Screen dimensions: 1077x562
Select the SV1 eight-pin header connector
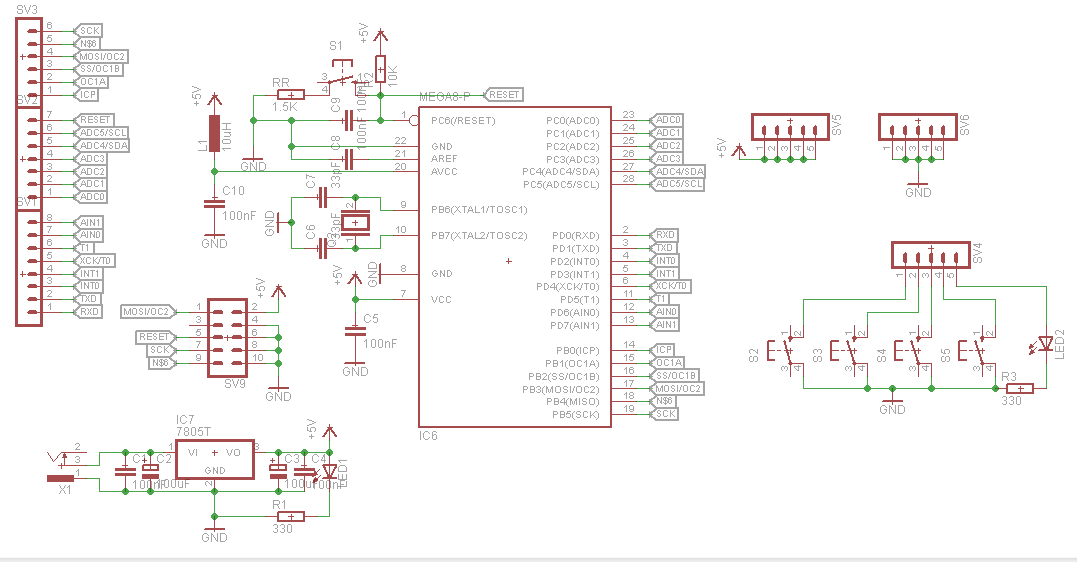point(29,268)
